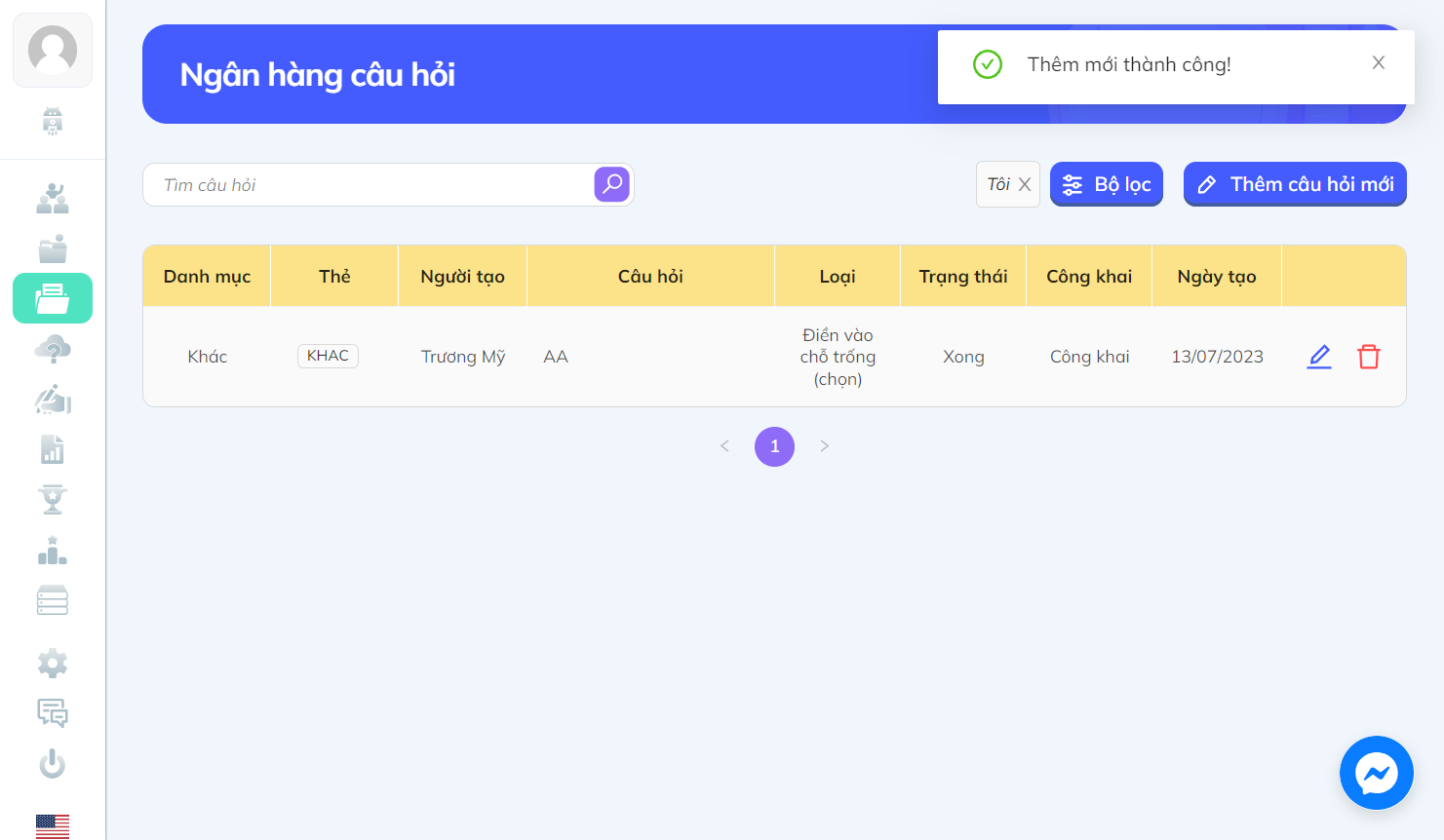Viewport: 1444px width, 840px height.
Task: Delete the AA question with trash icon
Action: (x=1369, y=357)
